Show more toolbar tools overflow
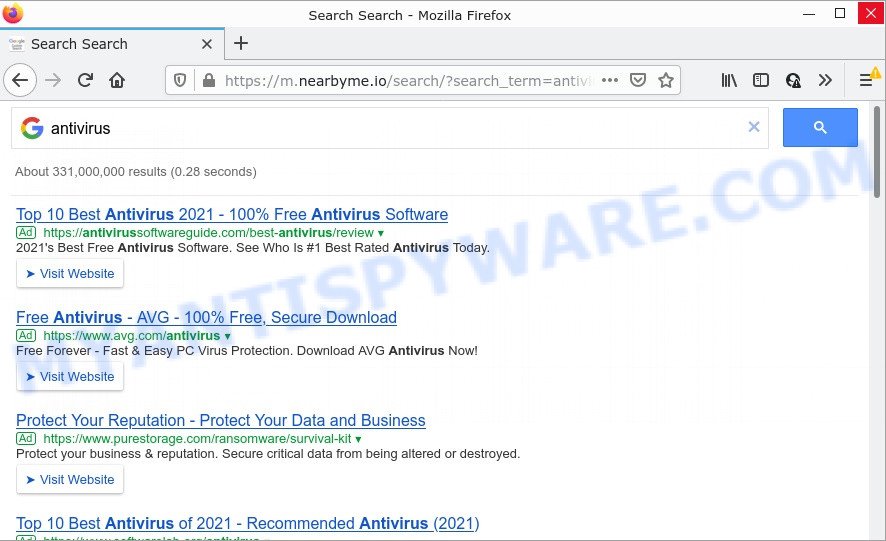The width and height of the screenshot is (886, 541). point(825,80)
